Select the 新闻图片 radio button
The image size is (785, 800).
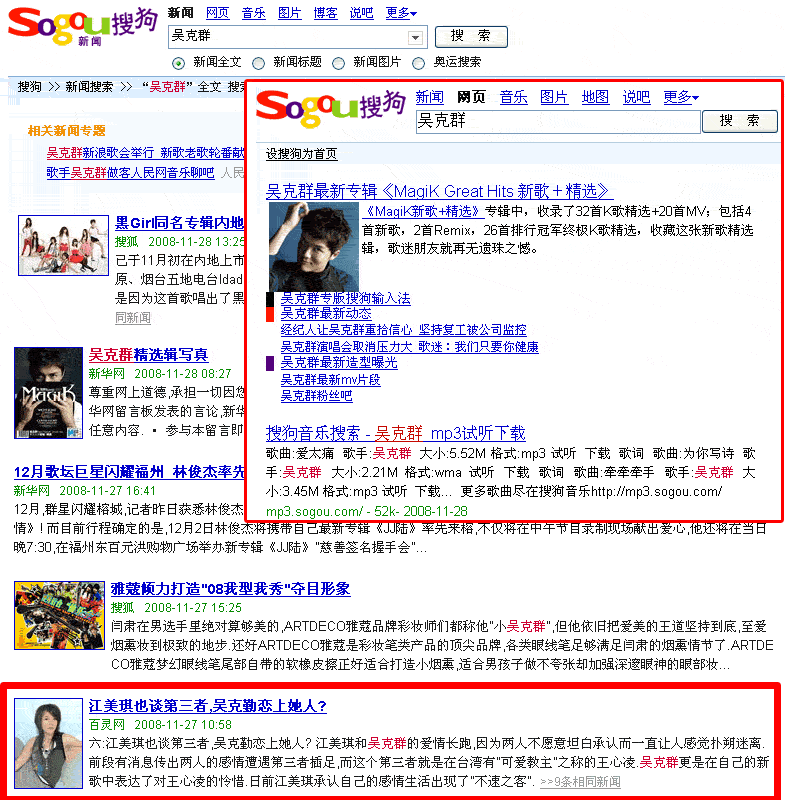[338, 63]
